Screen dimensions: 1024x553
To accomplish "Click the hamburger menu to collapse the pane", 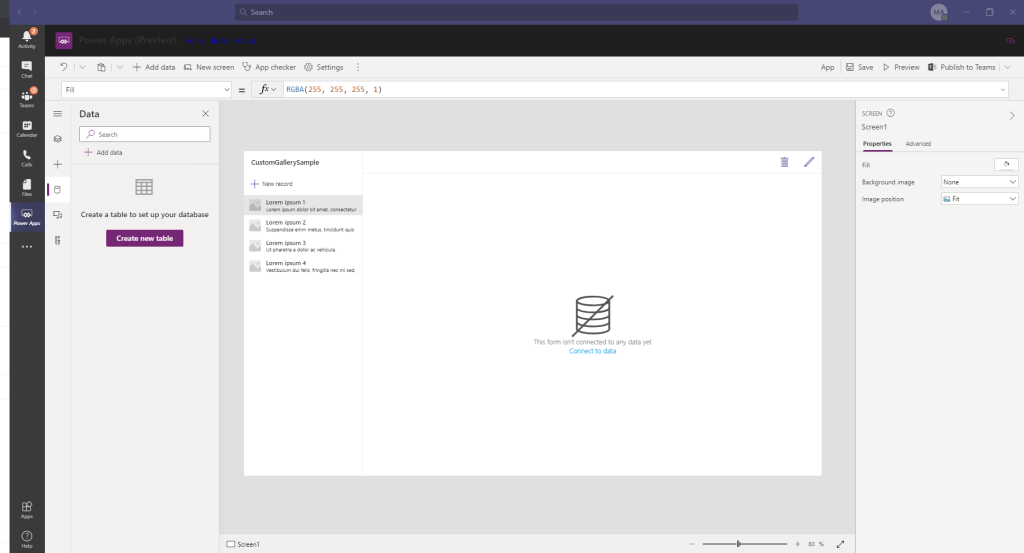I will tap(57, 114).
